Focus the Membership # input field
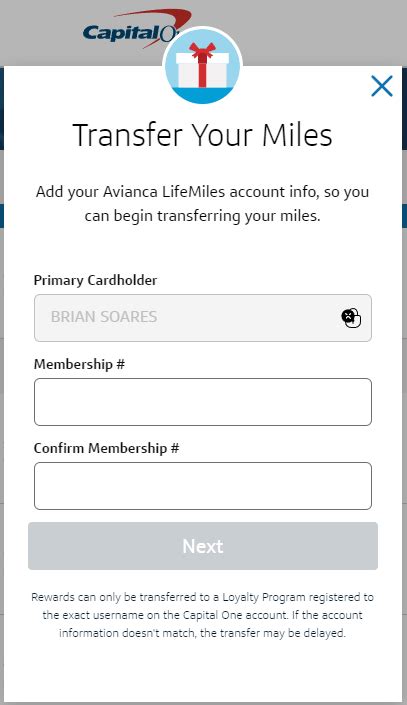Screen dimensions: 407x705 coord(203,402)
